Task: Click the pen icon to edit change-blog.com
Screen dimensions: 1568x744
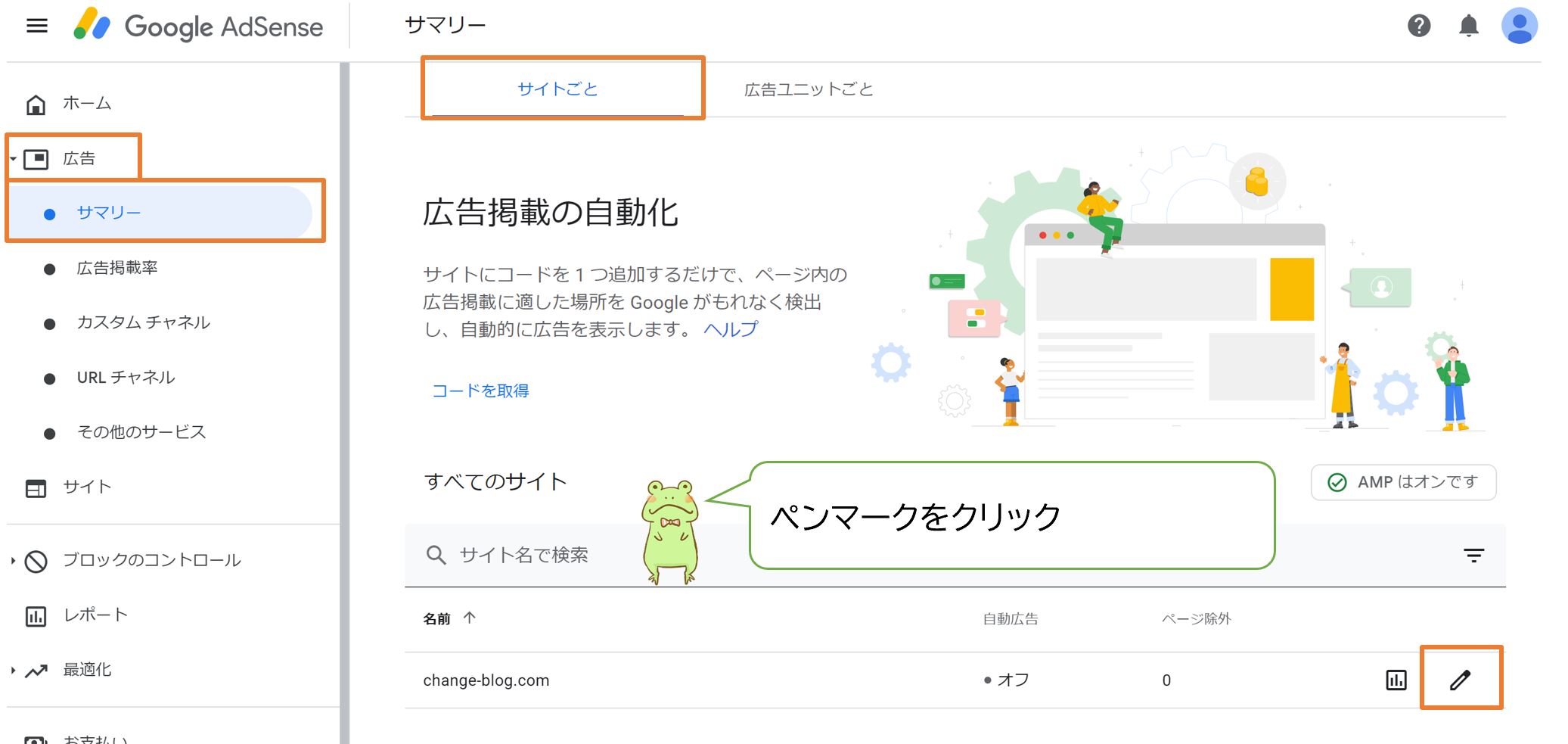Action: (x=1461, y=678)
